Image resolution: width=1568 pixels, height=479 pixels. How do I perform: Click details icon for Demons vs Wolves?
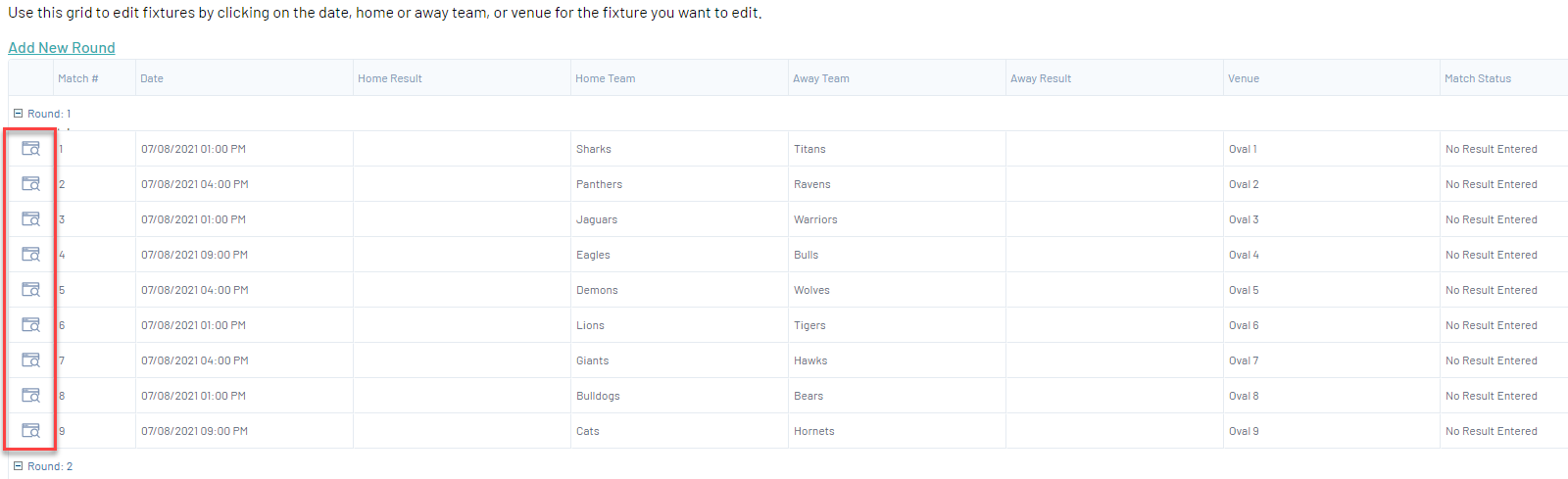tap(30, 290)
